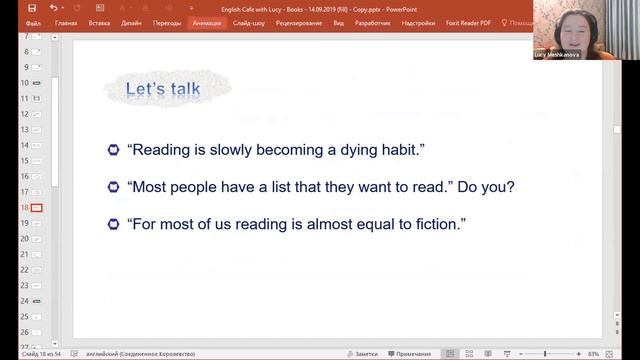Select slide 23 thumbnail in the panel

(x=36, y=285)
